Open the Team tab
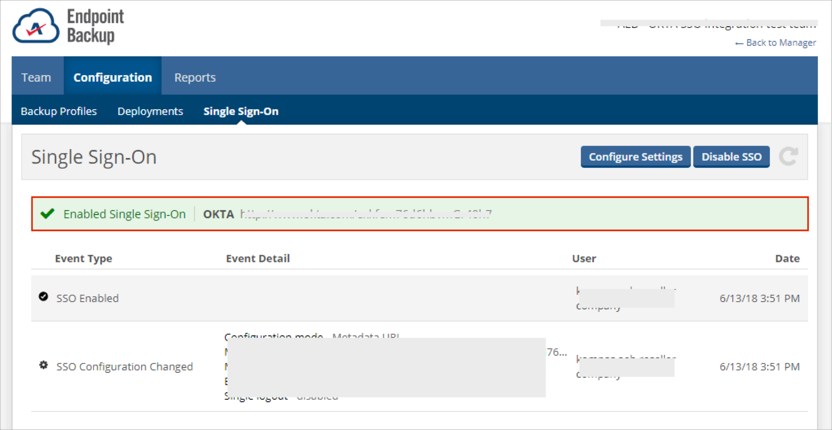The image size is (832, 430). [37, 77]
